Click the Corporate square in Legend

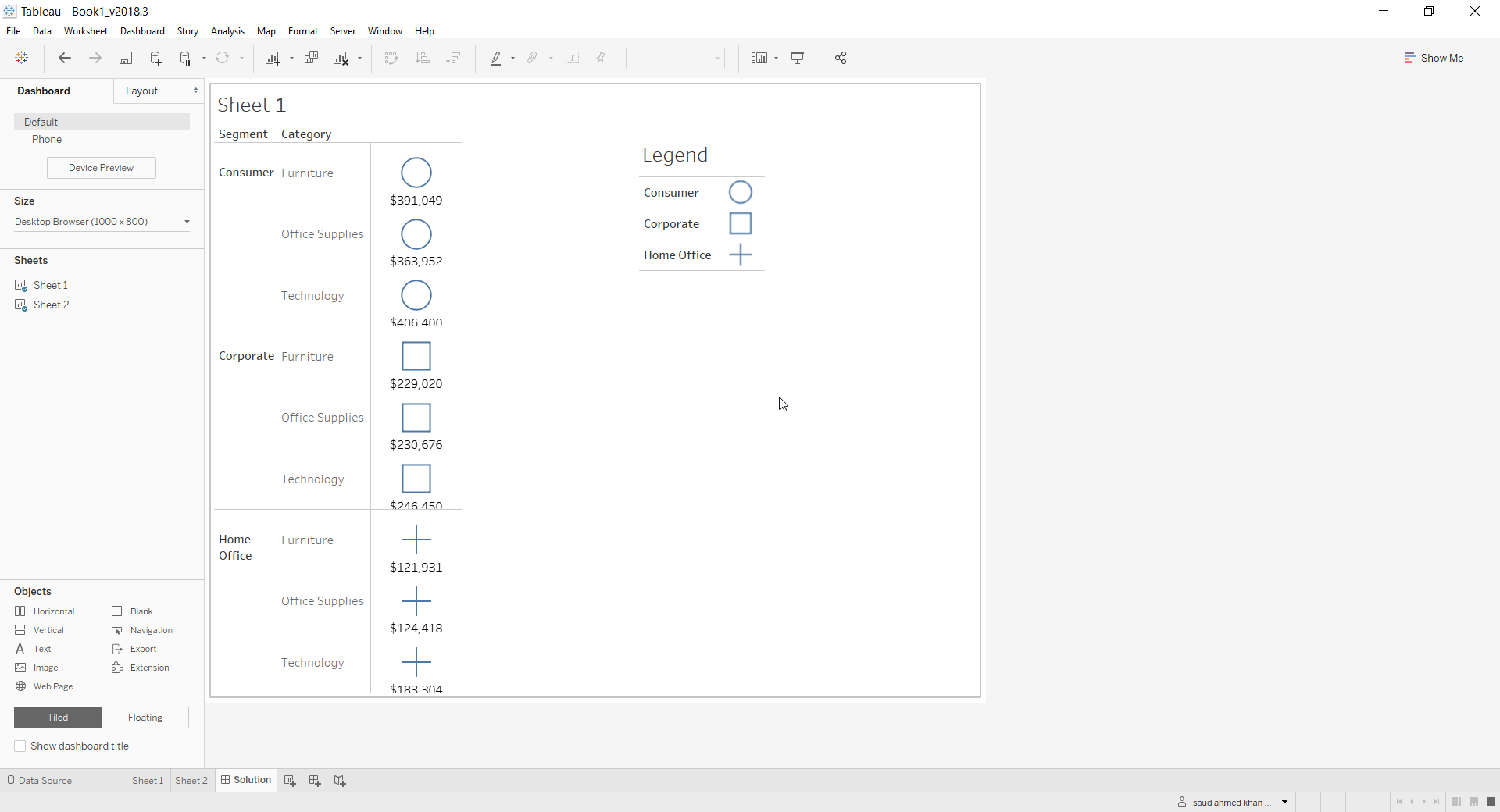pos(740,223)
